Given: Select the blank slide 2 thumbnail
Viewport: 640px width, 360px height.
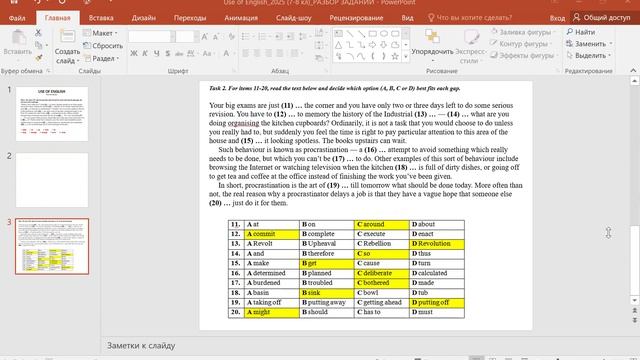Looking at the screenshot, I should tap(52, 180).
